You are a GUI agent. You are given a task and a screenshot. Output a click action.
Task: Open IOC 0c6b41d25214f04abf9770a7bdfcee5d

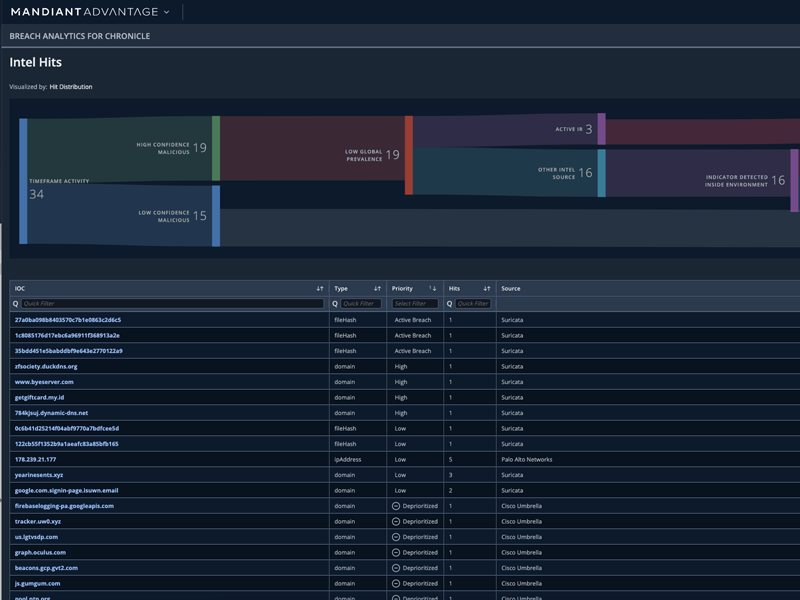[67, 429]
